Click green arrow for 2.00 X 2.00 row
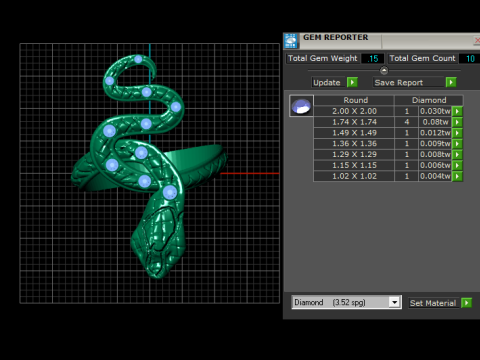The width and height of the screenshot is (480, 360). click(457, 111)
